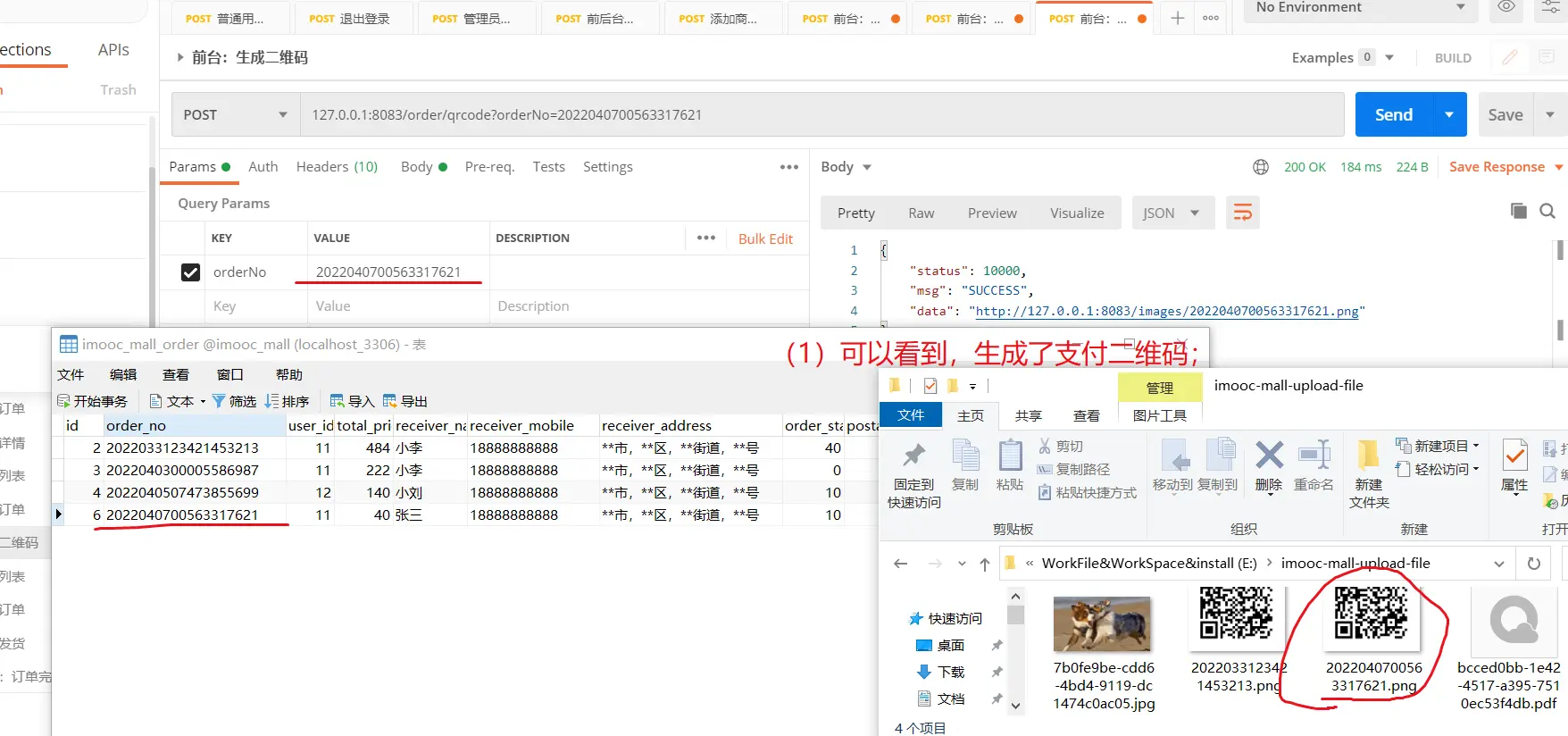Click the environment quick look eye icon
The width and height of the screenshot is (1568, 736).
click(1506, 7)
